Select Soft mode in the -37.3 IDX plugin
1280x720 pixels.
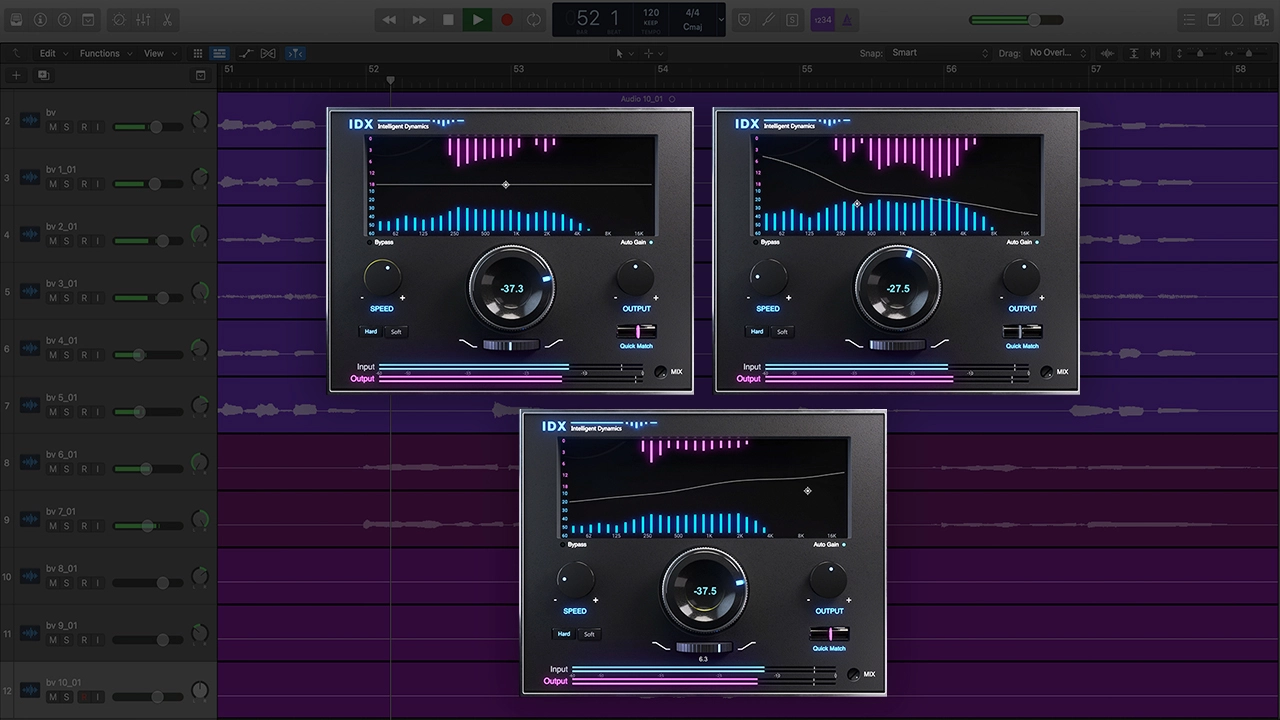(396, 331)
